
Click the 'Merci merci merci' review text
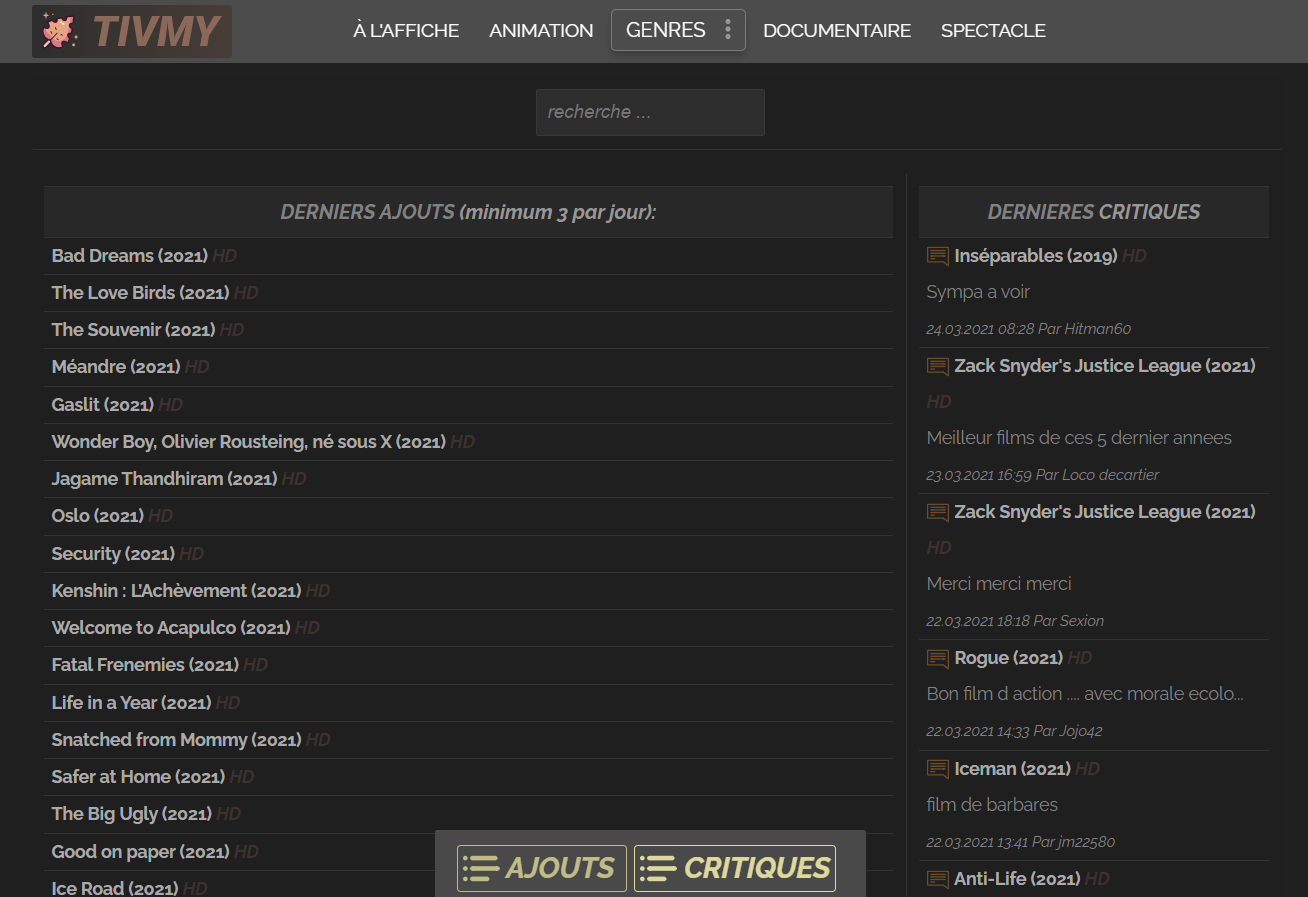pyautogui.click(x=999, y=584)
